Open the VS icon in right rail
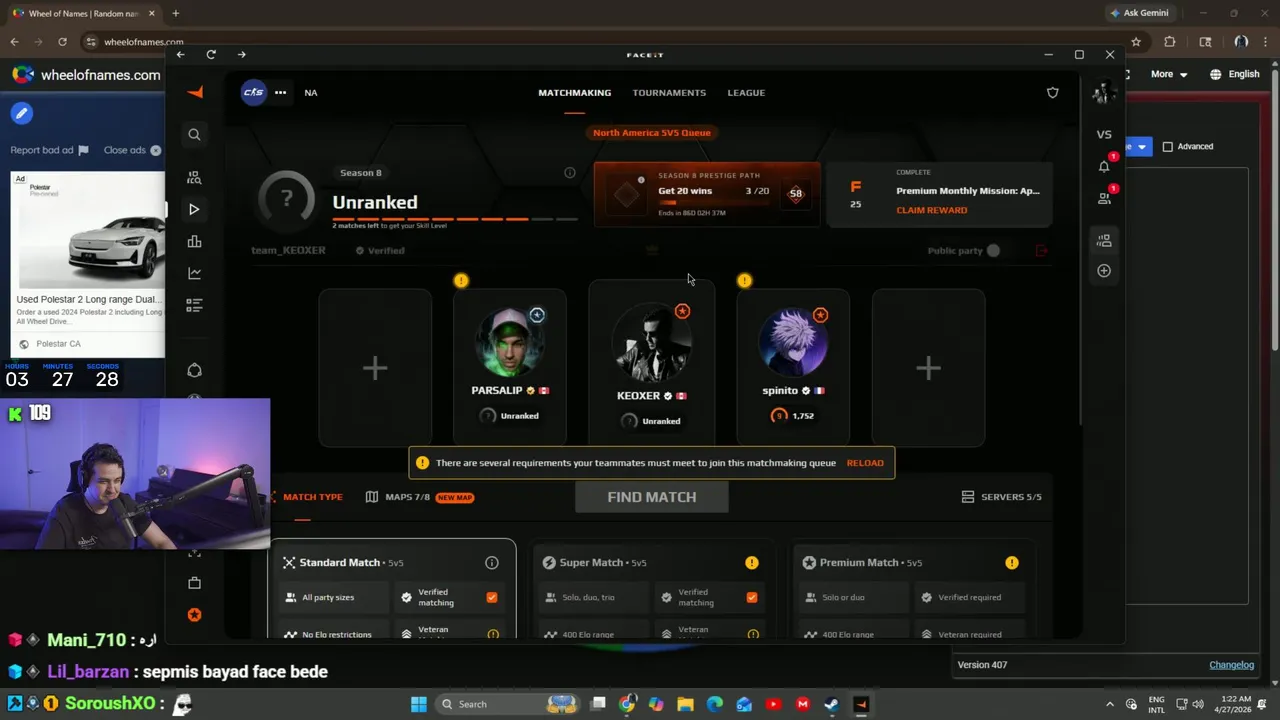The height and width of the screenshot is (720, 1280). [x=1104, y=134]
